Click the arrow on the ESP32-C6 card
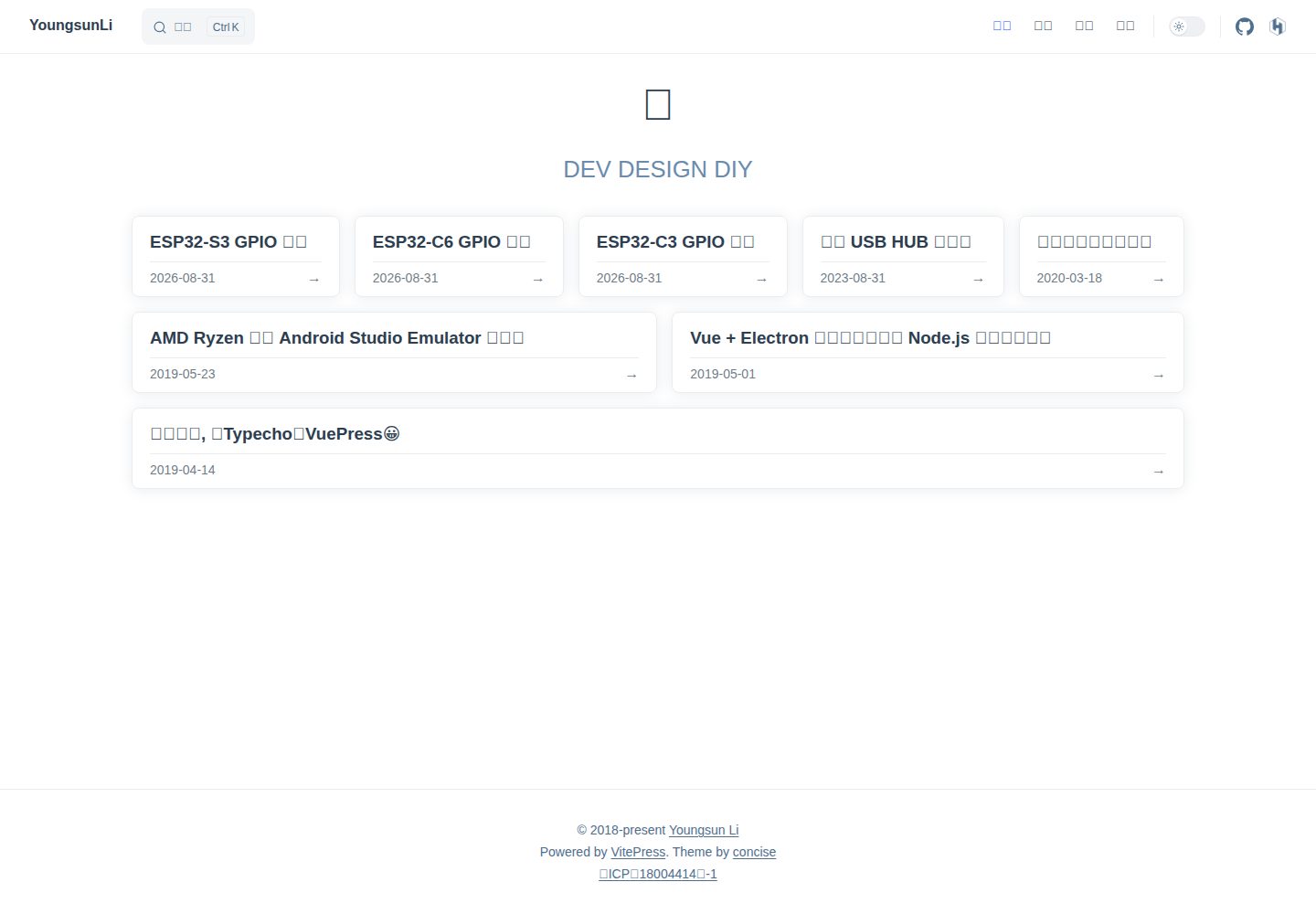1316x914 pixels. coord(538,279)
